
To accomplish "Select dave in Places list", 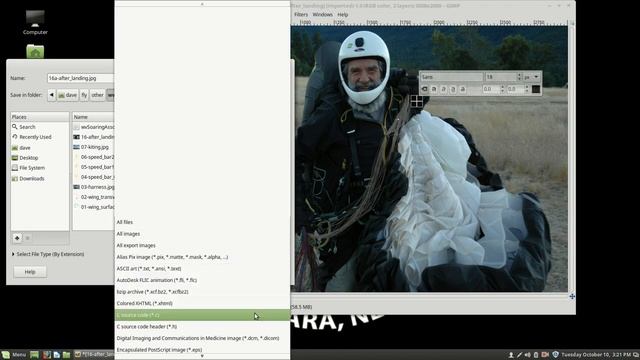I will pos(40,148).
